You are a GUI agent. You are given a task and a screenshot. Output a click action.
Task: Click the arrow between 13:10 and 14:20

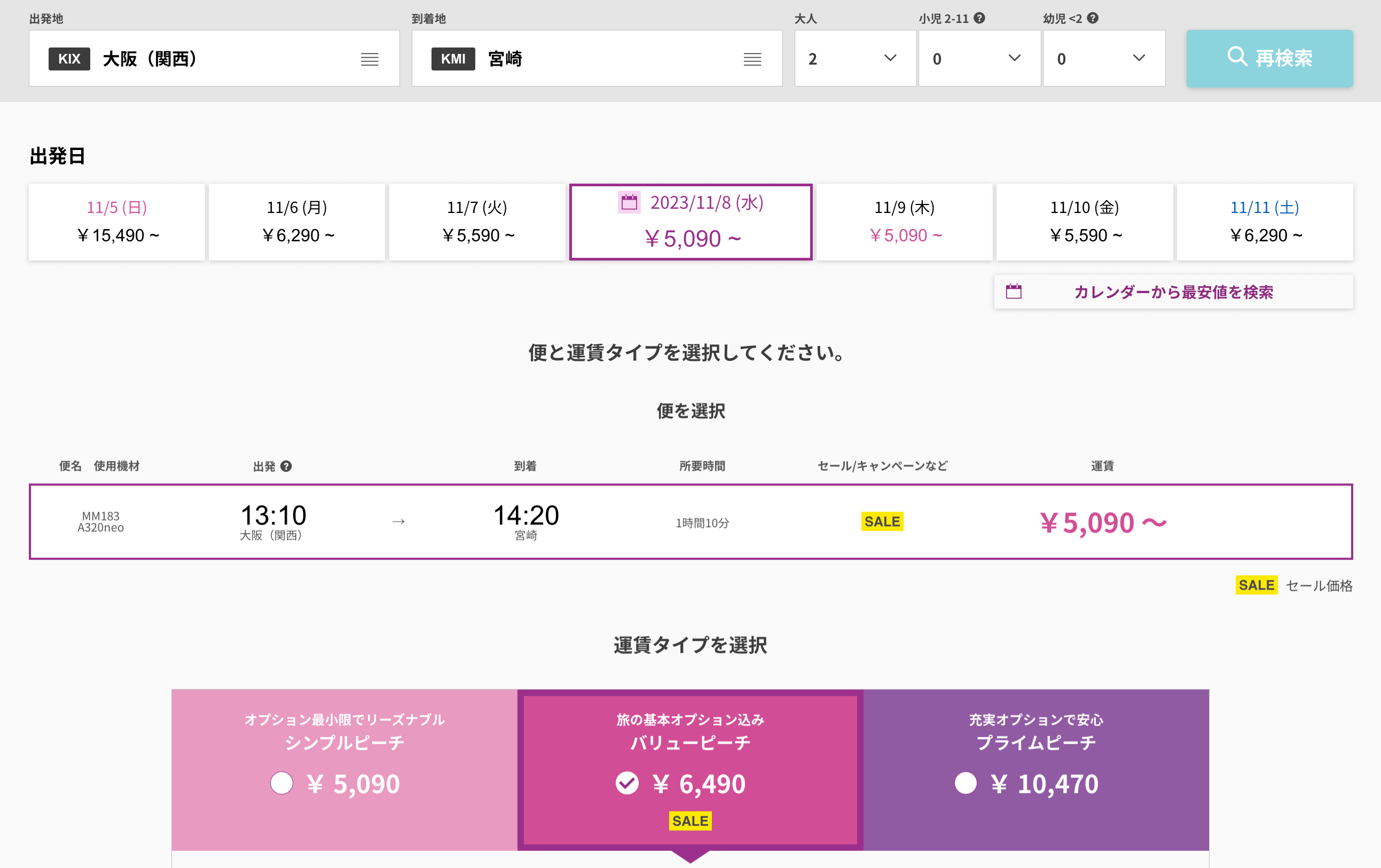tap(398, 521)
